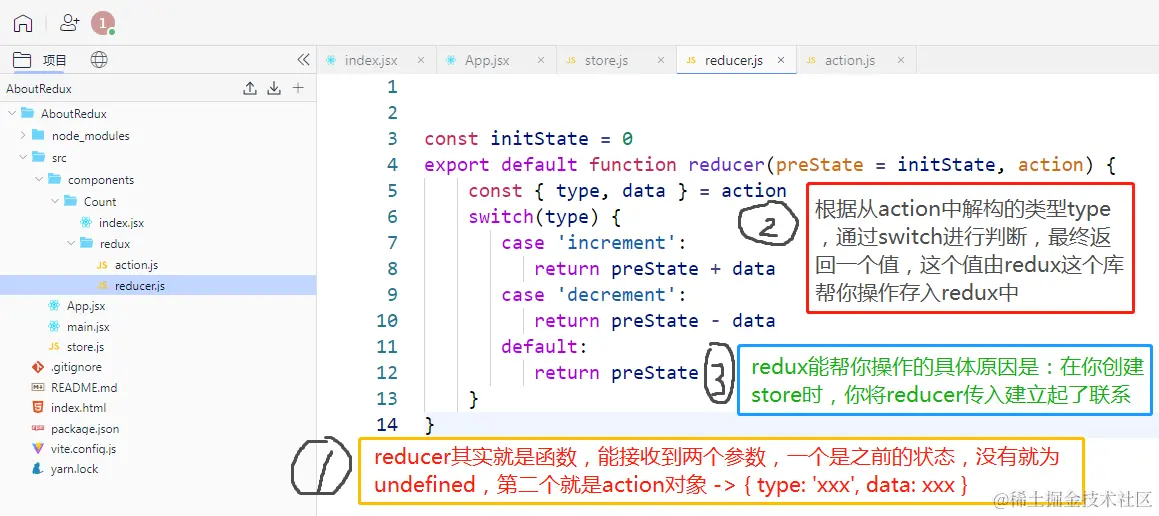Image resolution: width=1159 pixels, height=516 pixels.
Task: Switch to the App.jsx editor tab
Action: [x=486, y=61]
